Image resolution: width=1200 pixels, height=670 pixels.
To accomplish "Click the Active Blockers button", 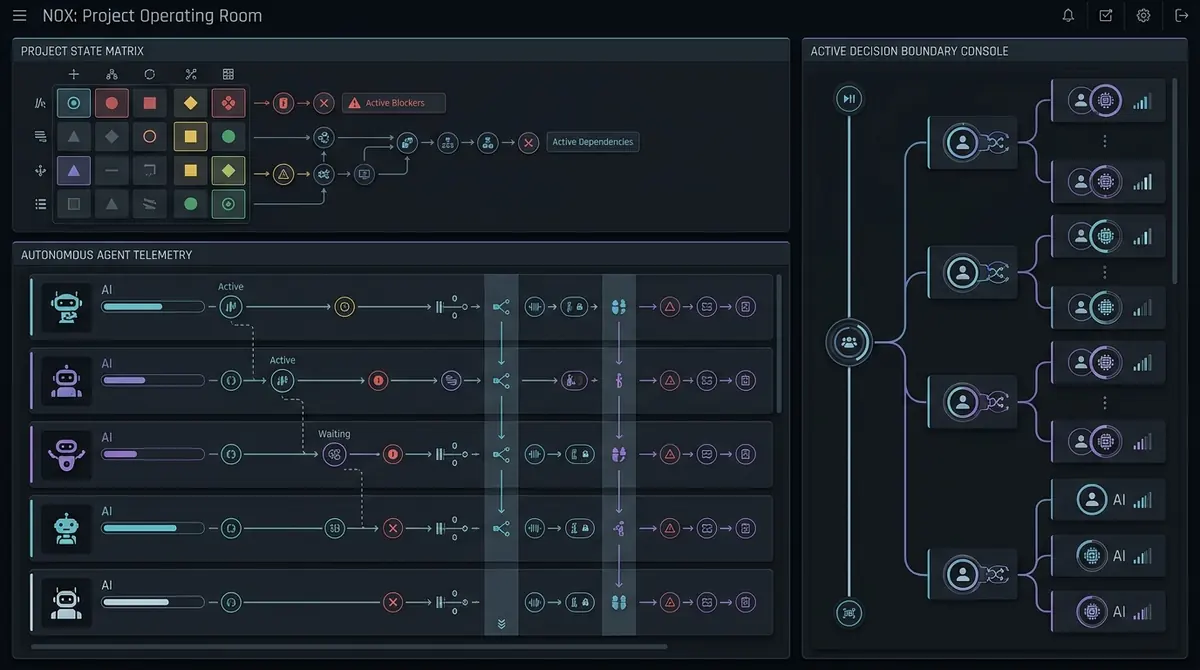I will click(x=394, y=103).
